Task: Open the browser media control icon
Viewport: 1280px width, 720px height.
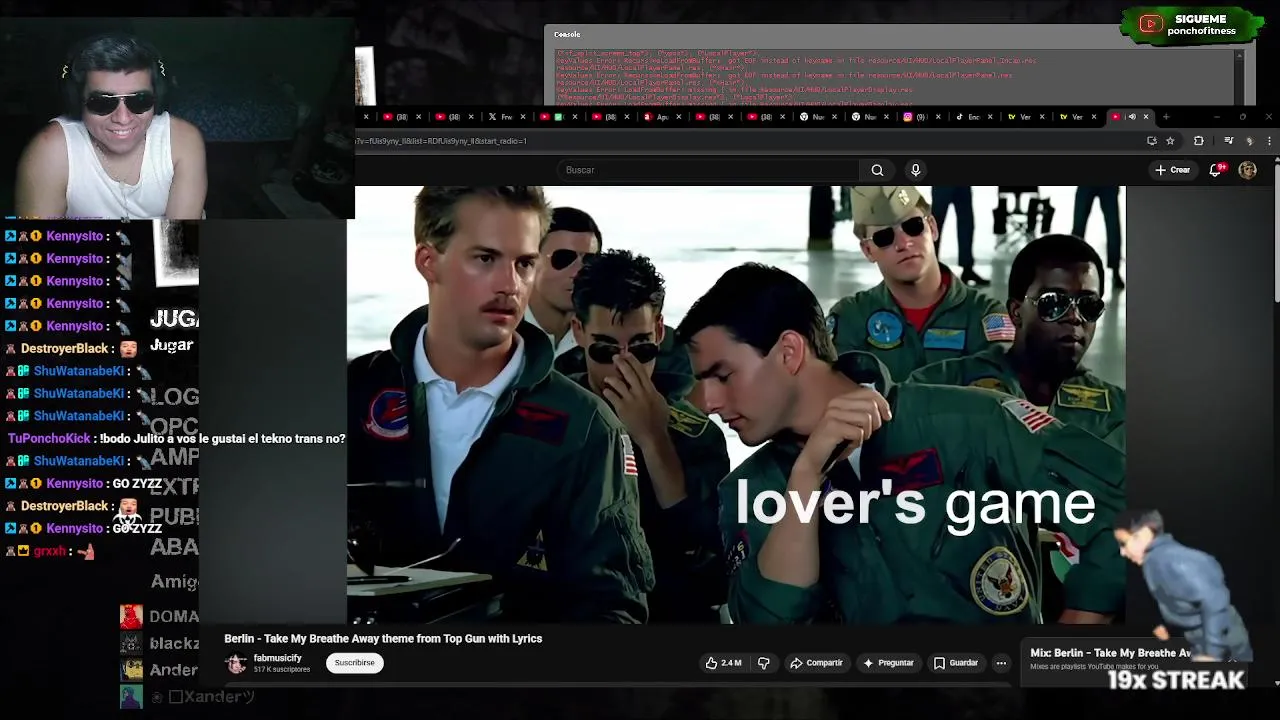Action: pyautogui.click(x=1228, y=141)
